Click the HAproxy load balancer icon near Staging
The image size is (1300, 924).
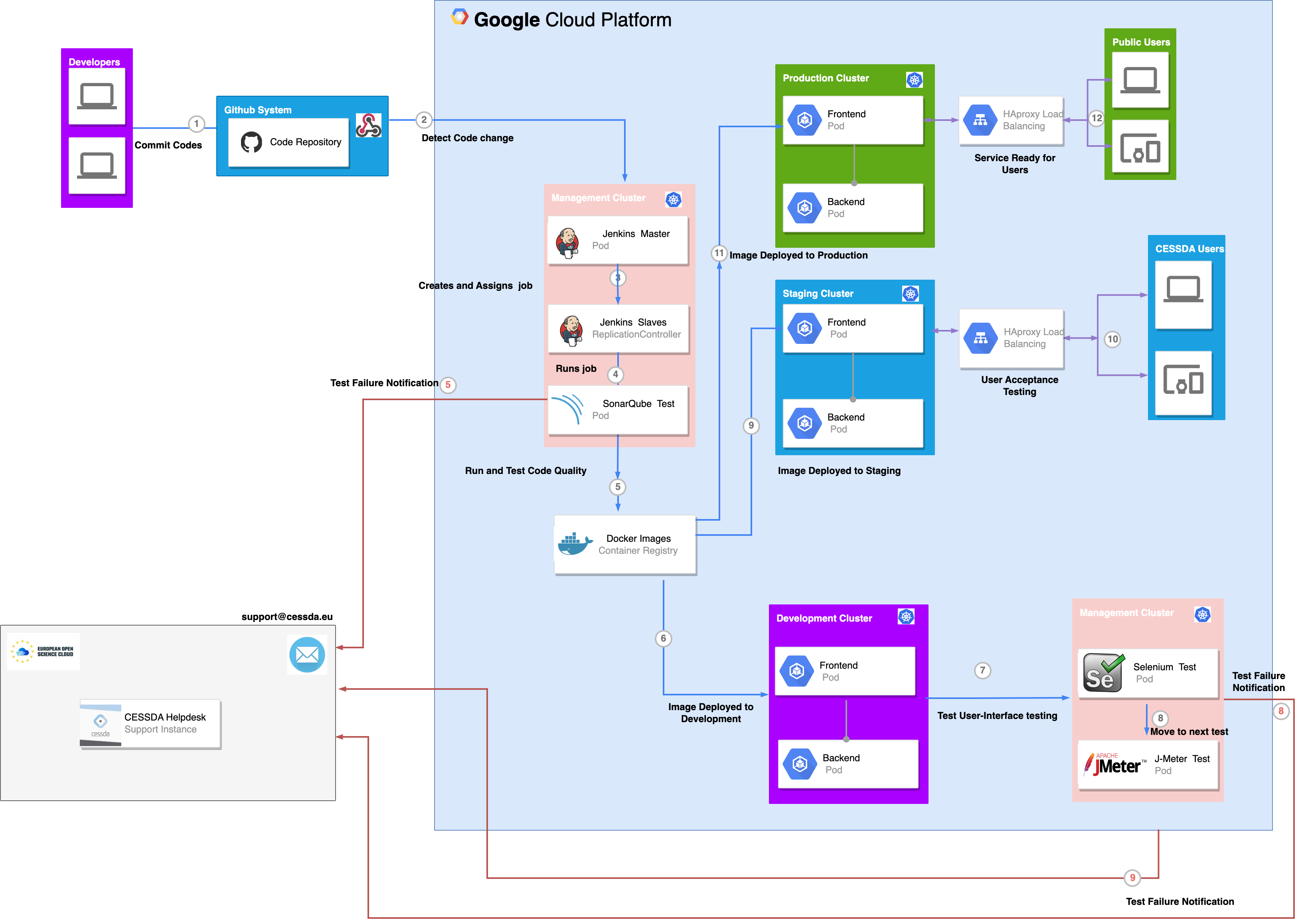click(x=980, y=338)
